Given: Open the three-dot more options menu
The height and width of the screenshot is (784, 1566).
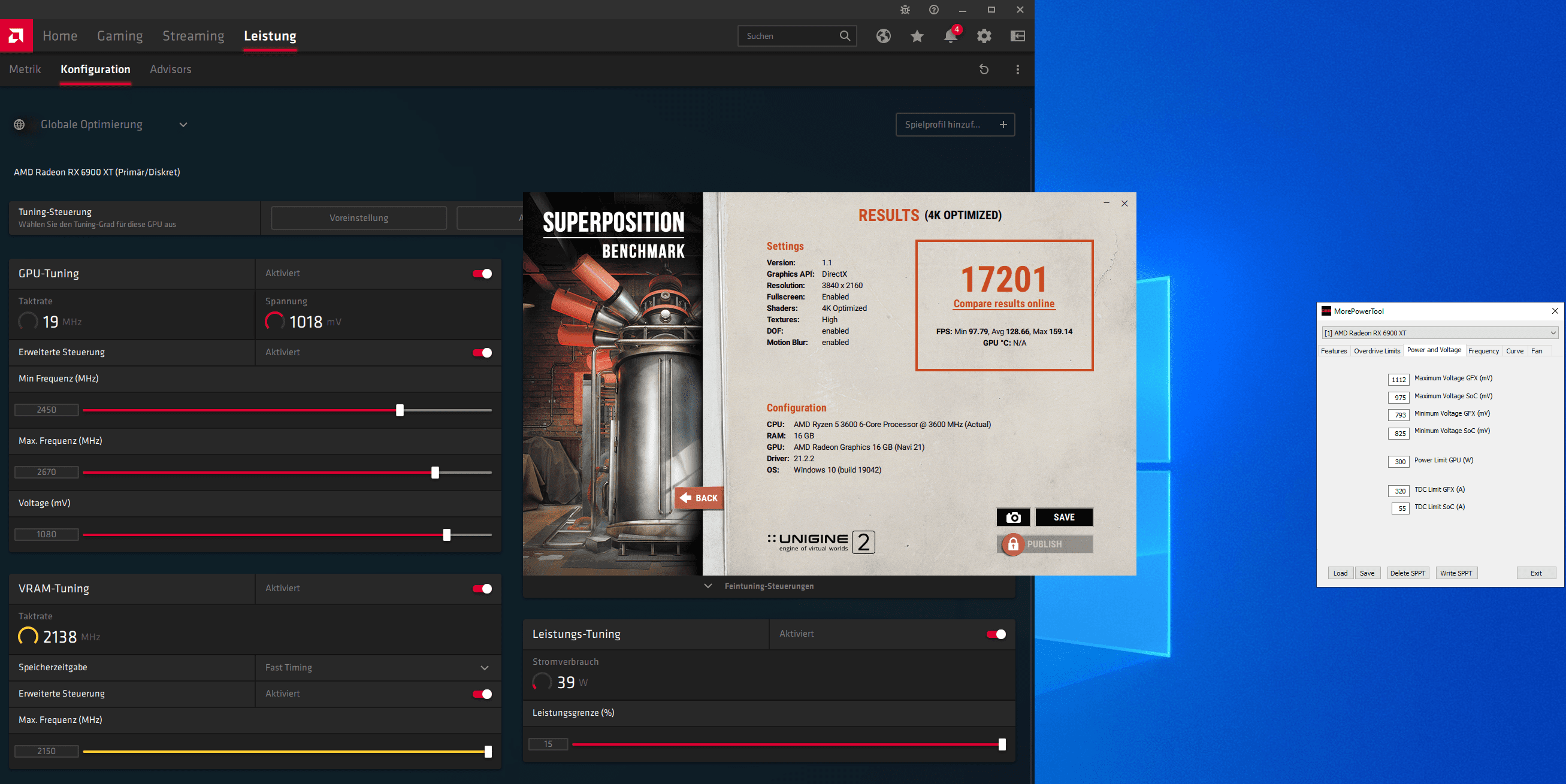Looking at the screenshot, I should point(1017,69).
